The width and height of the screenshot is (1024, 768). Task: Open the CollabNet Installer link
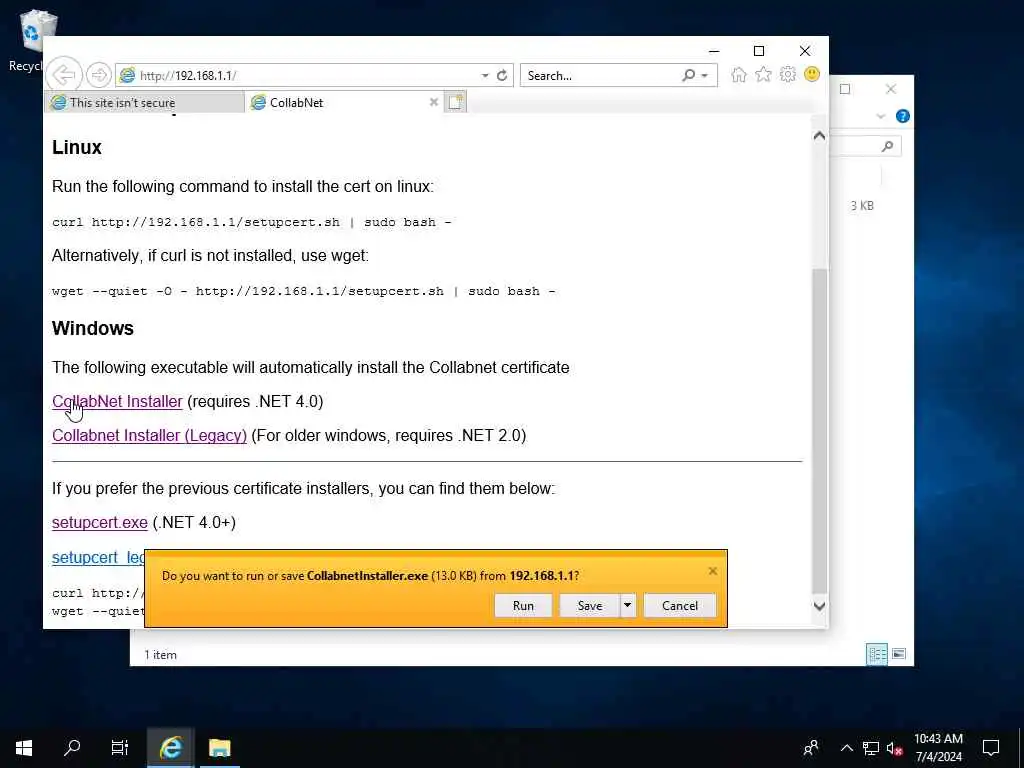(x=118, y=402)
